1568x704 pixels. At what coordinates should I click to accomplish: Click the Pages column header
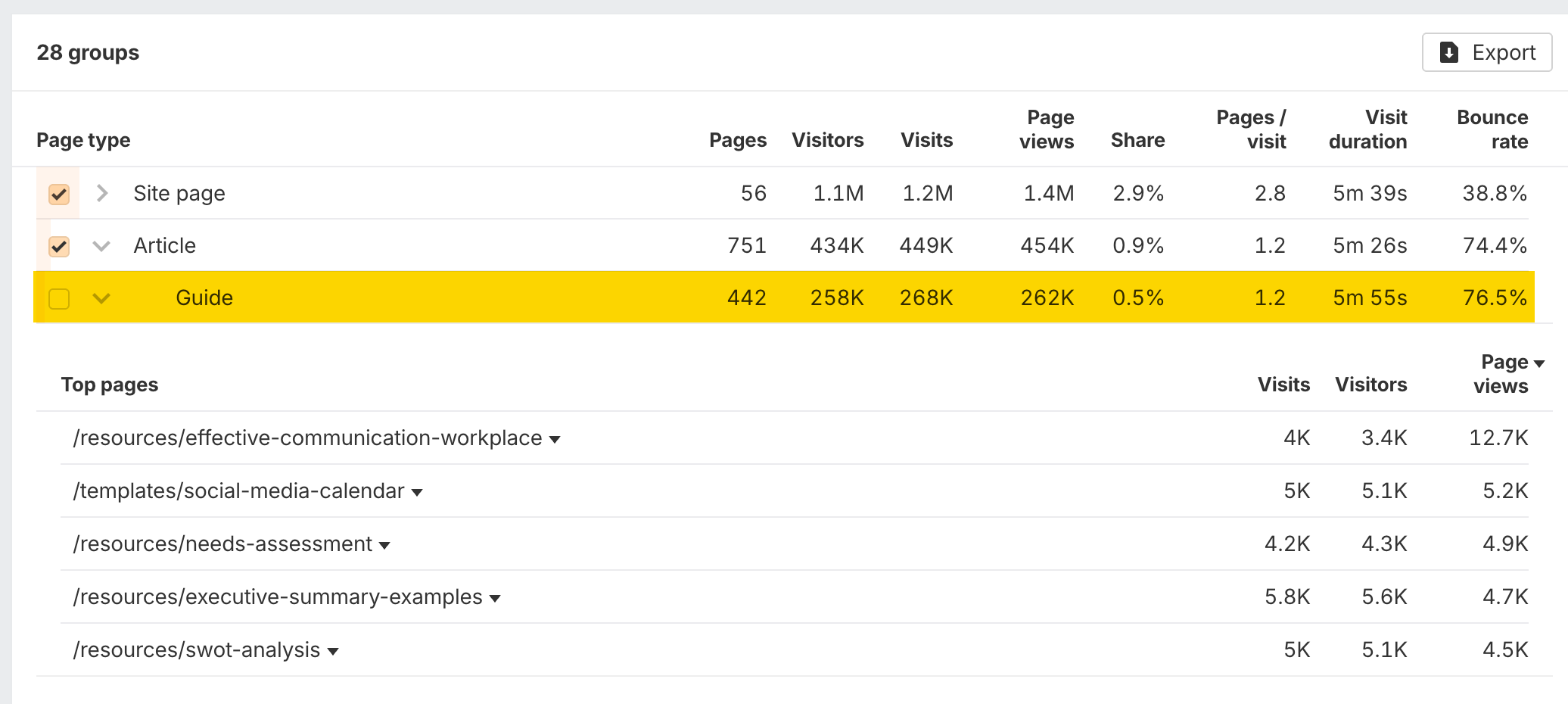738,140
